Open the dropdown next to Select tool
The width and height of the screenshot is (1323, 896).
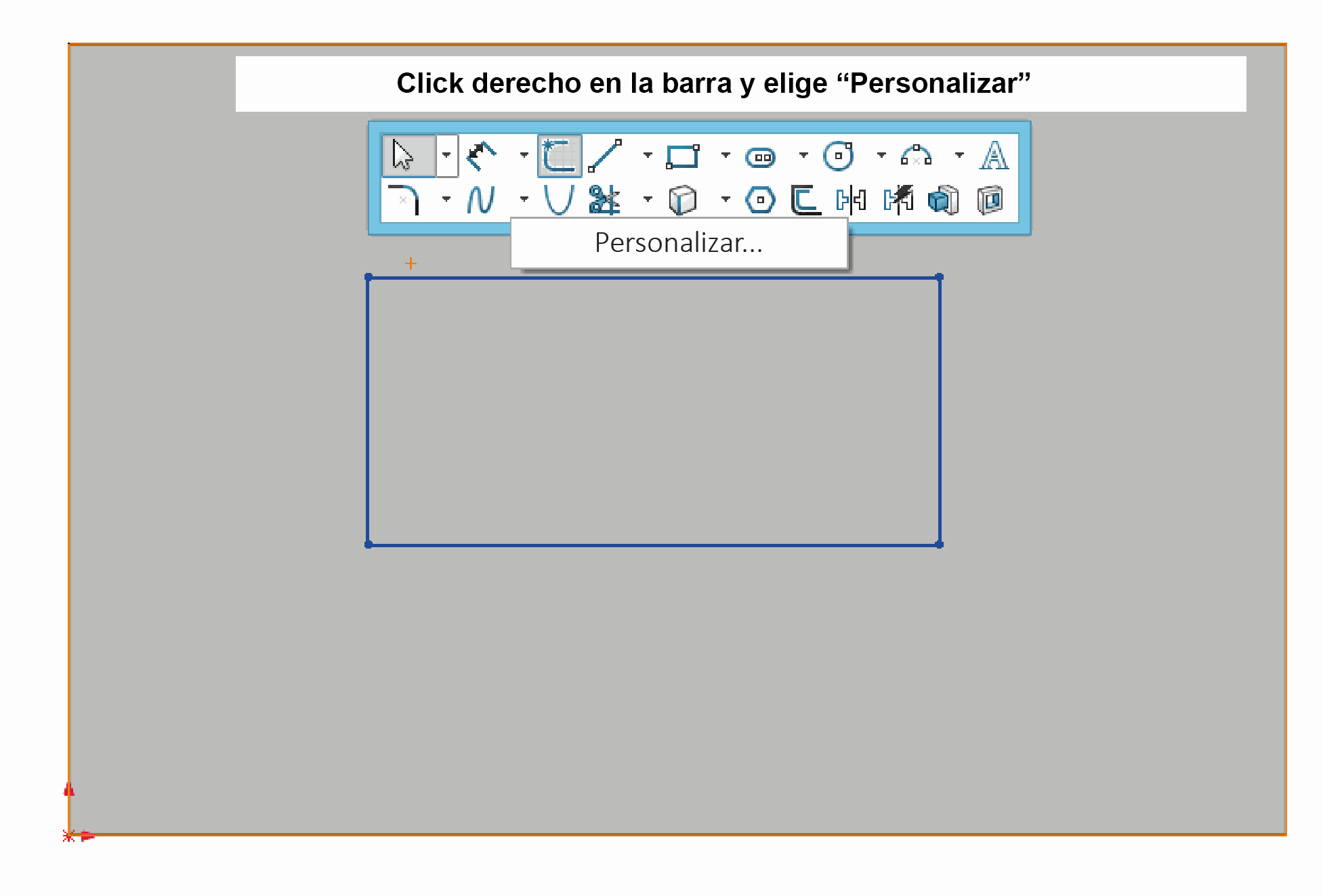(x=446, y=156)
